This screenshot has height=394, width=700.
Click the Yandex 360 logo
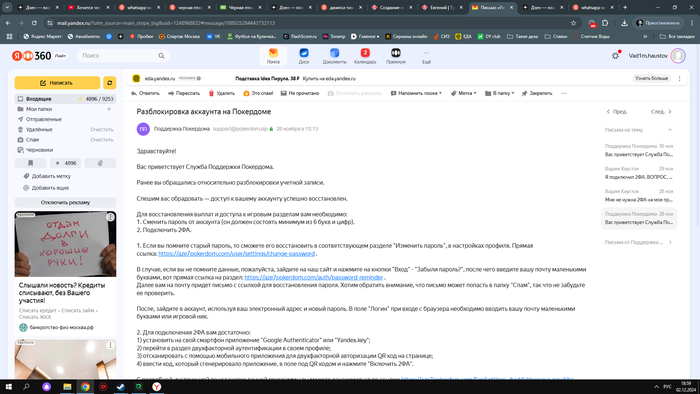click(x=32, y=56)
